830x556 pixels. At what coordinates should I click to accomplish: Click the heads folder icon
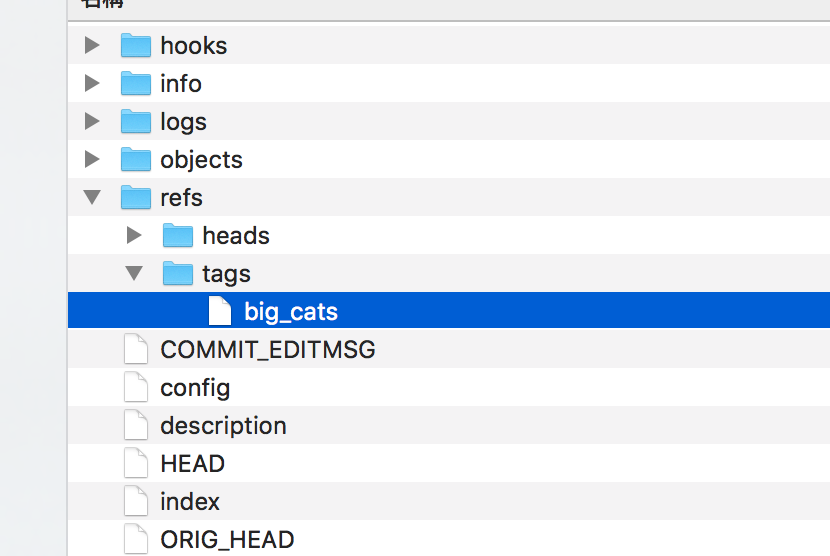[177, 236]
